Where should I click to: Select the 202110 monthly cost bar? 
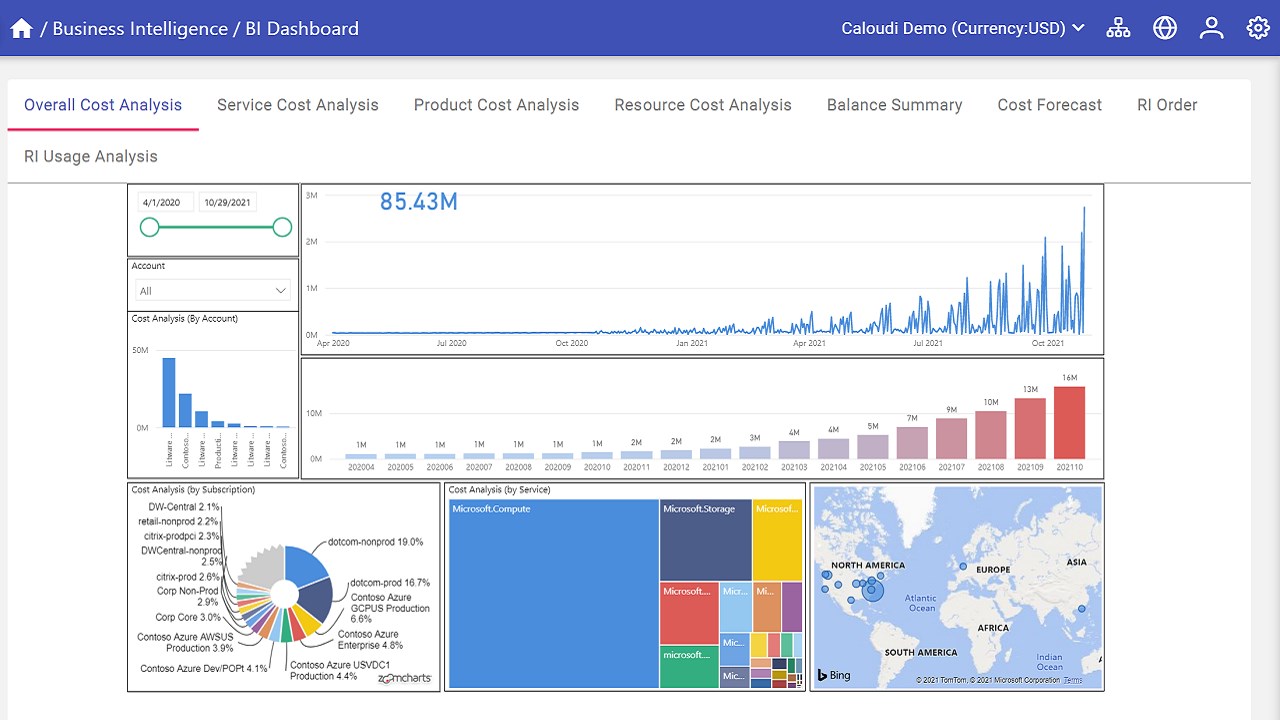[1069, 423]
